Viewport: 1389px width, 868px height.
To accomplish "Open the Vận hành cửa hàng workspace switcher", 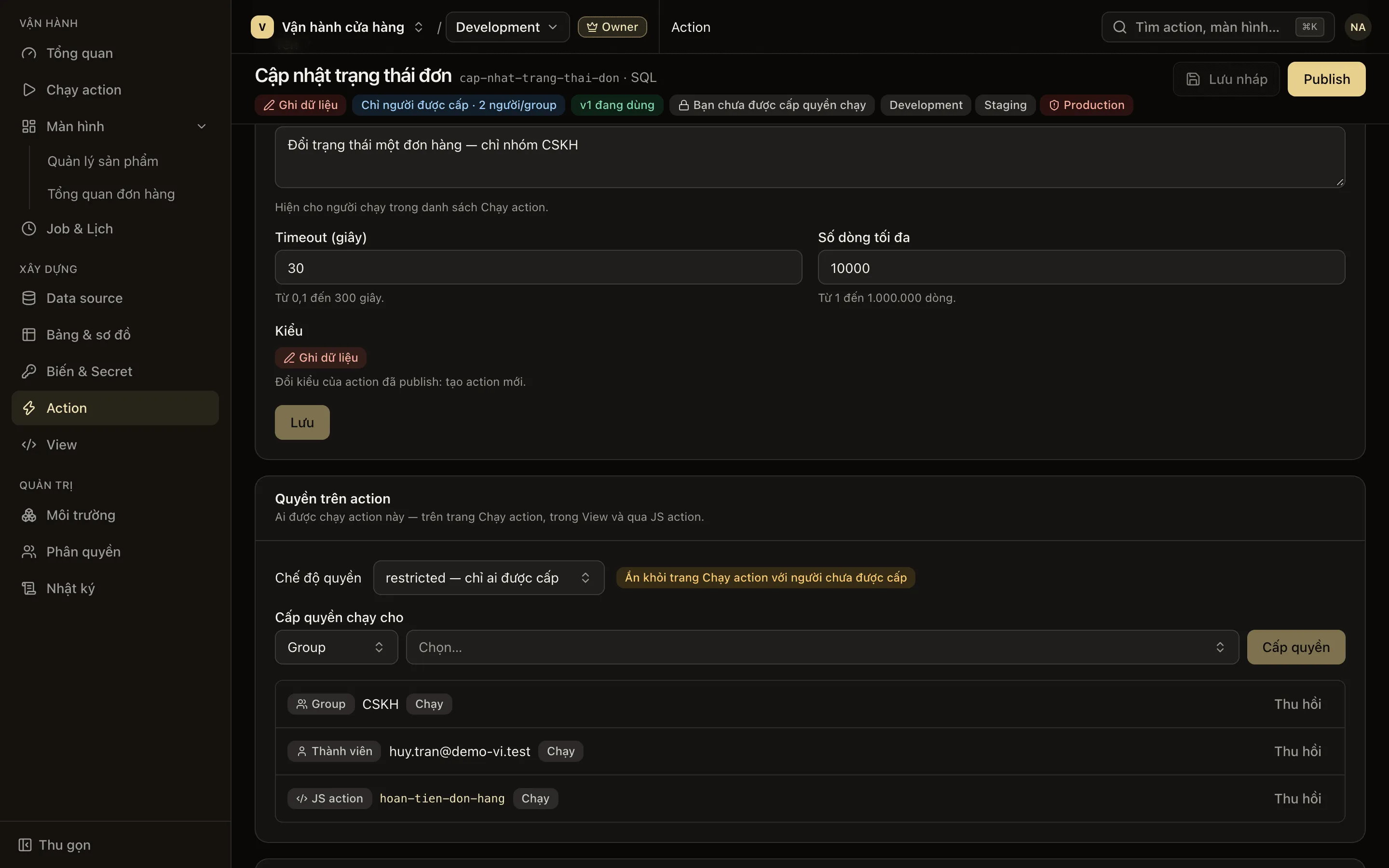I will pyautogui.click(x=353, y=27).
